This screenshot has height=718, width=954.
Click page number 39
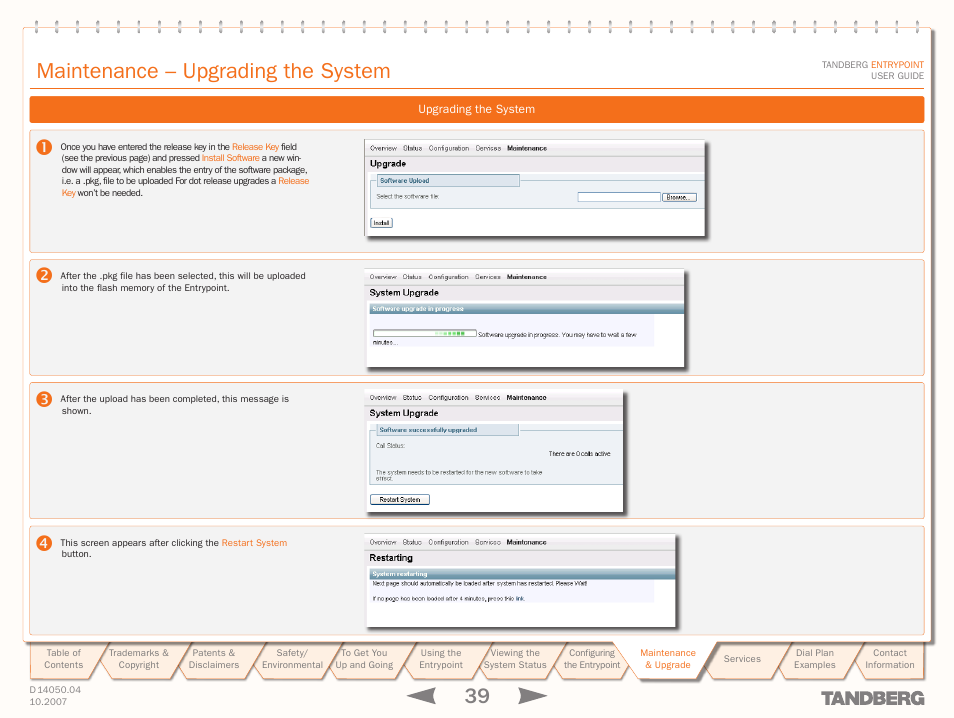477,695
